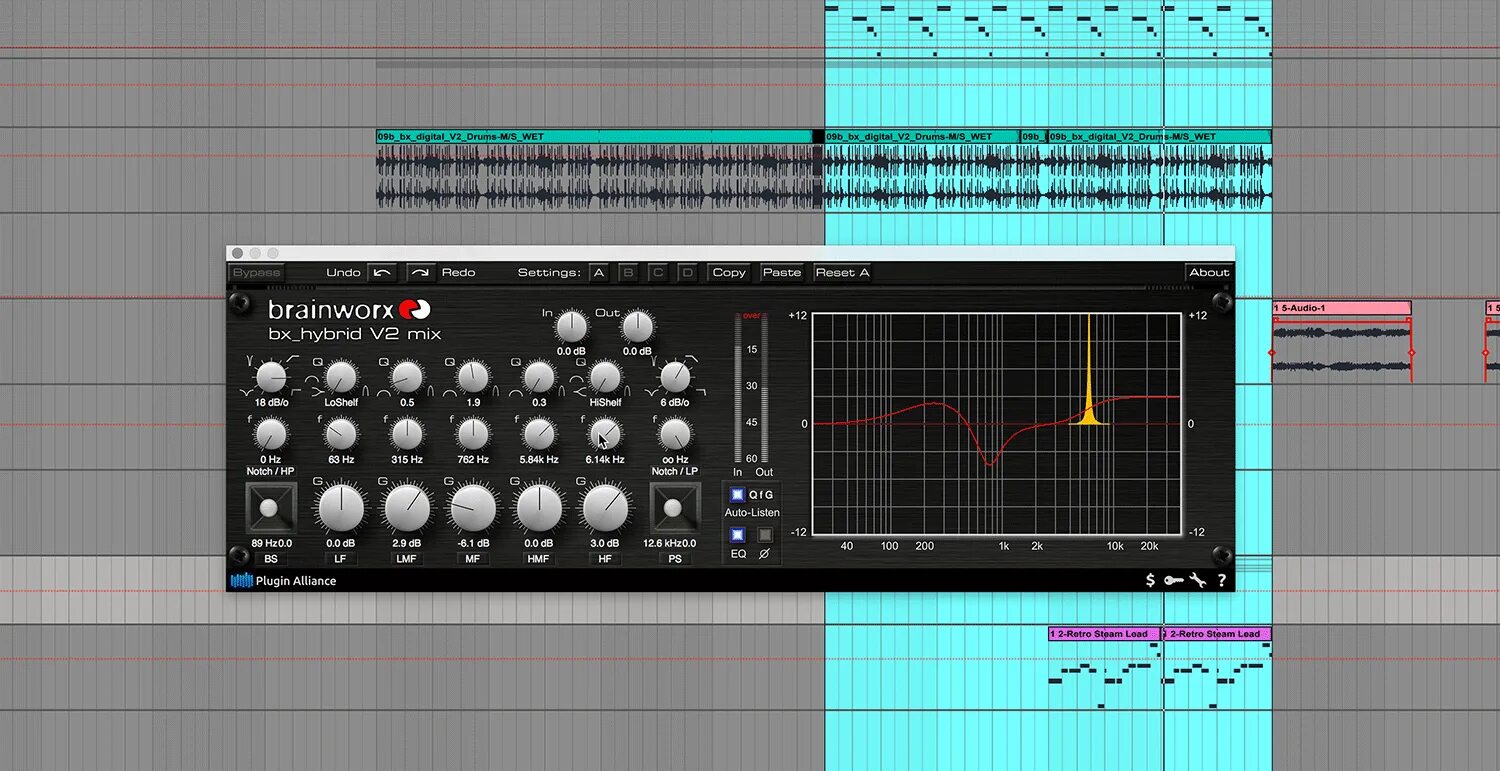Open the wrench settings icon
The image size is (1500, 771).
tap(1198, 580)
